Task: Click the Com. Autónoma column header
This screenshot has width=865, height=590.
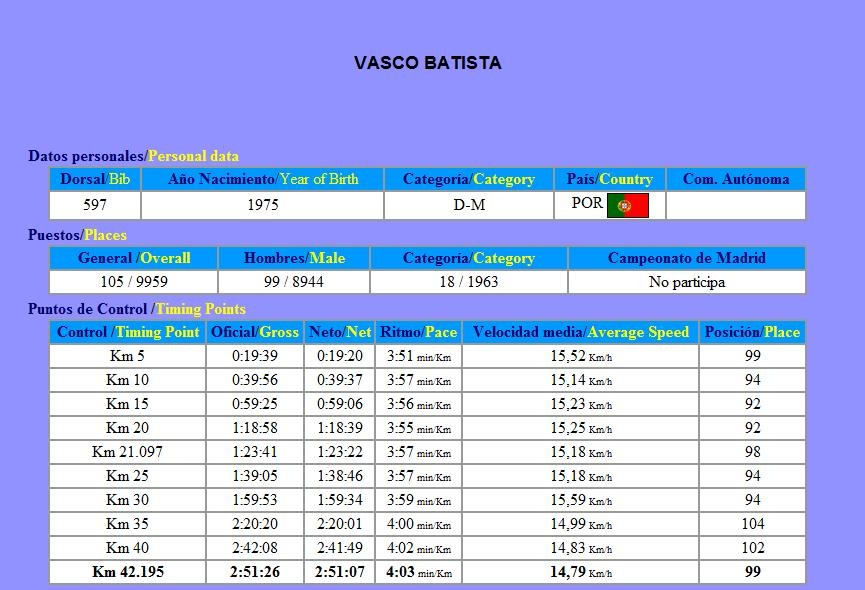Action: 738,179
